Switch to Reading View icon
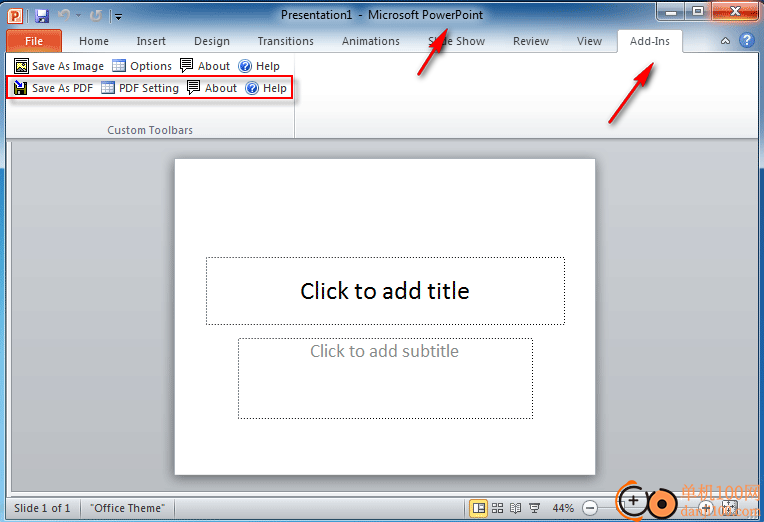The width and height of the screenshot is (764, 522). coord(516,508)
